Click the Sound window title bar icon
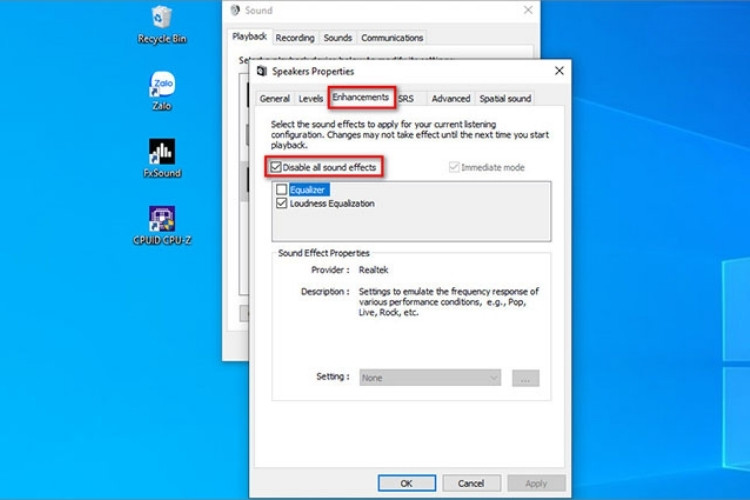750x500 pixels. [x=235, y=10]
